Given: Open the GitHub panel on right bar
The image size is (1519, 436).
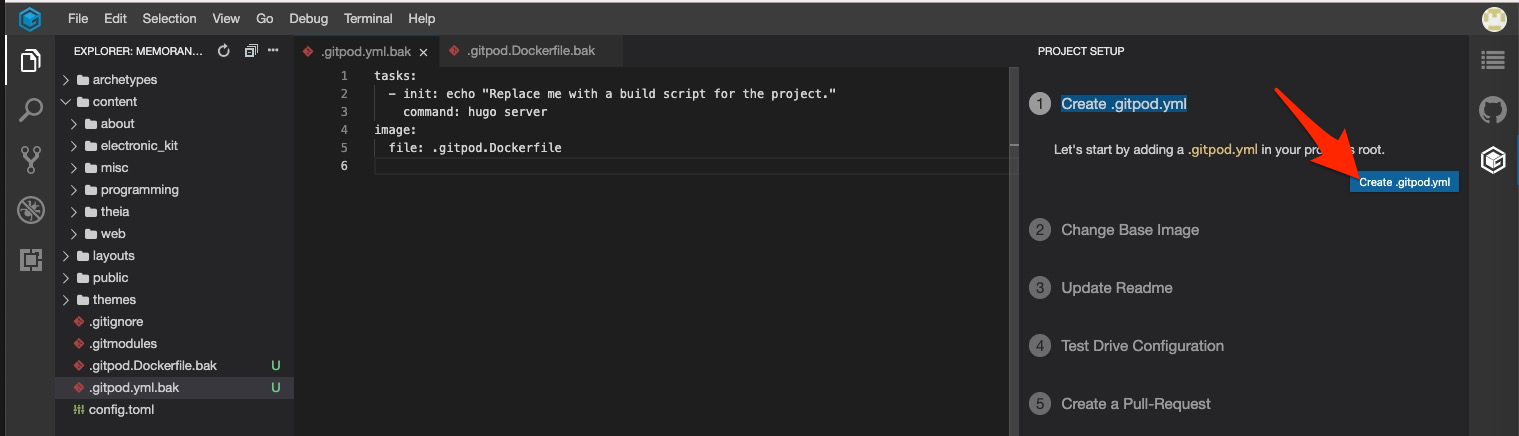Looking at the screenshot, I should (1492, 110).
